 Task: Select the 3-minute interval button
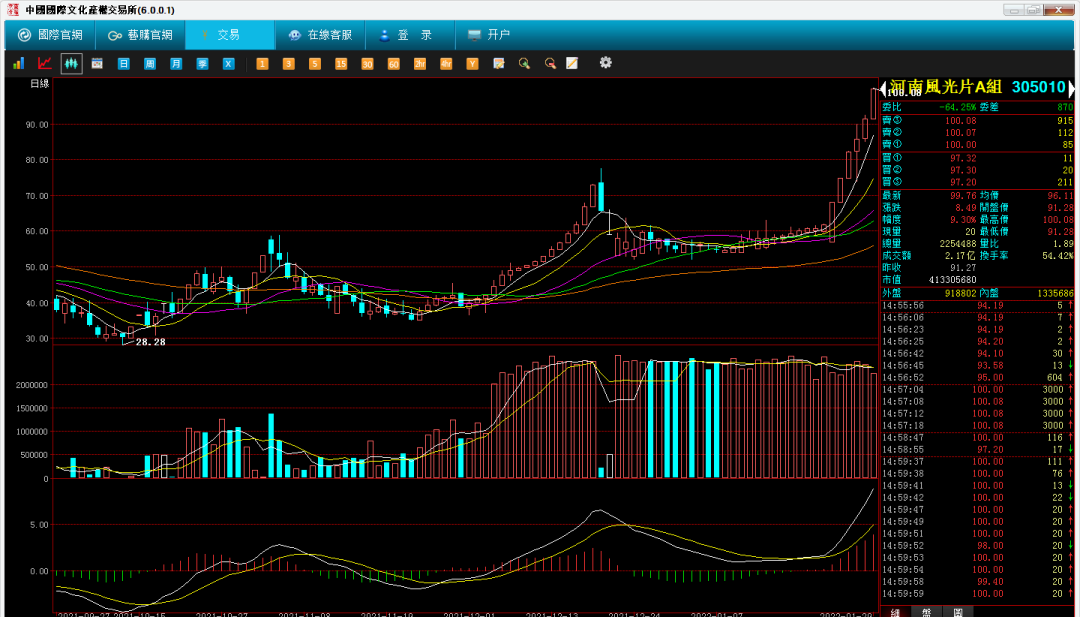click(x=289, y=63)
